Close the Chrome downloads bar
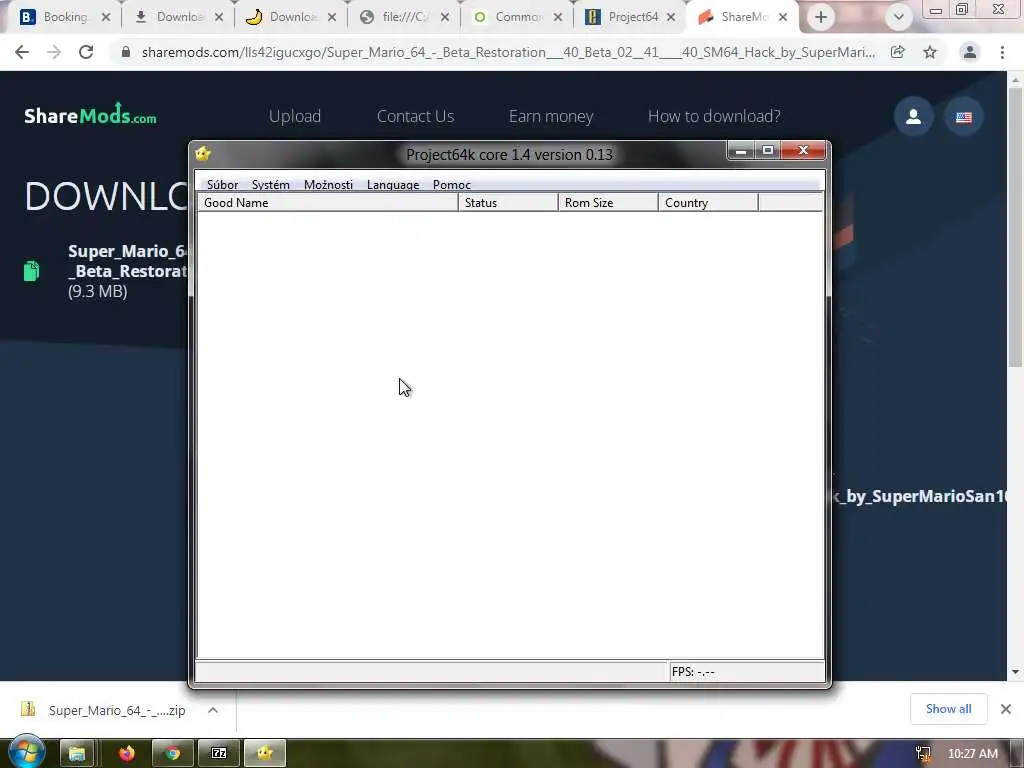This screenshot has width=1024, height=768. tap(1006, 709)
